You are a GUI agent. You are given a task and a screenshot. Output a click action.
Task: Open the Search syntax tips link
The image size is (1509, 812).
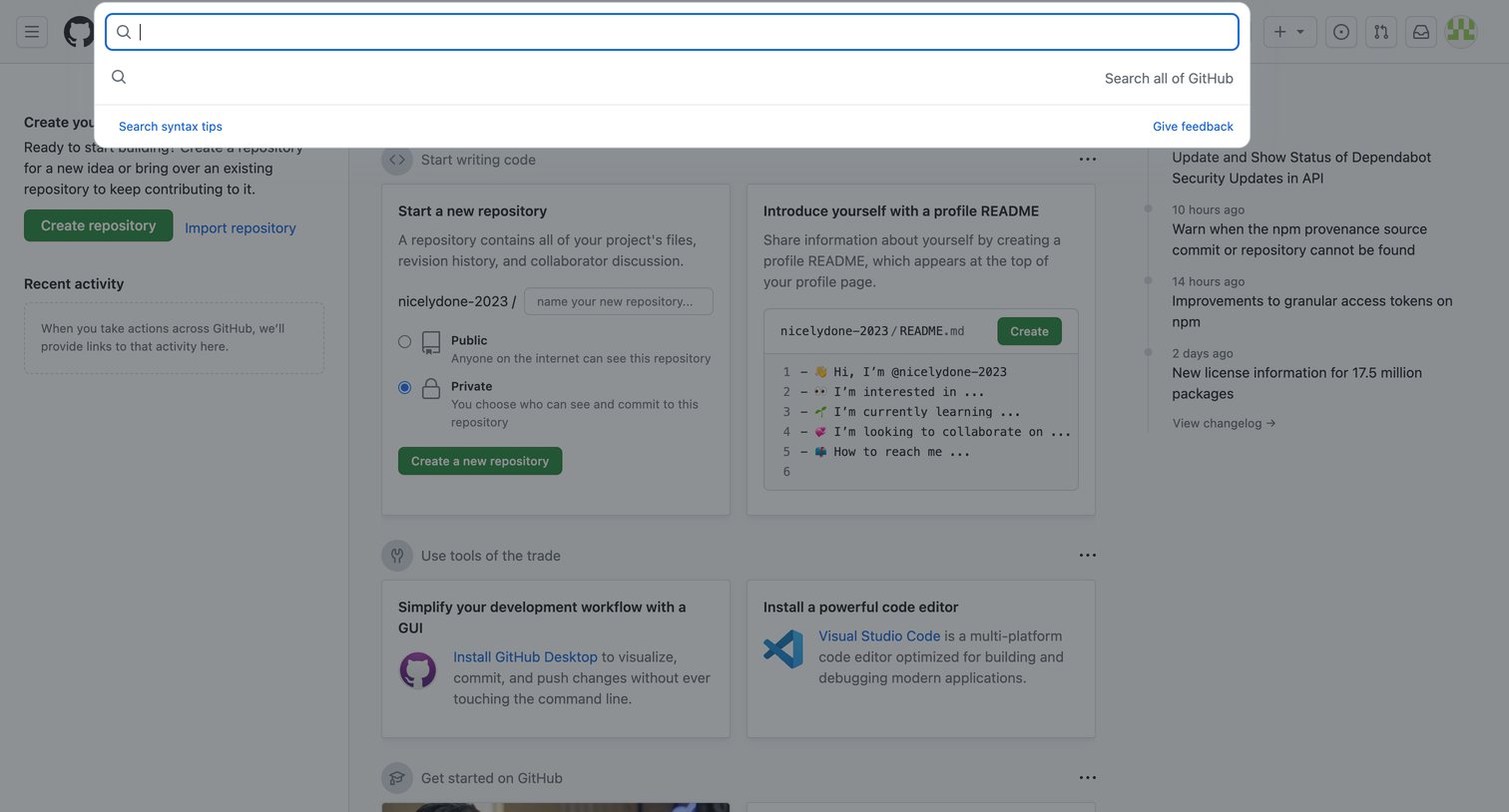[171, 127]
